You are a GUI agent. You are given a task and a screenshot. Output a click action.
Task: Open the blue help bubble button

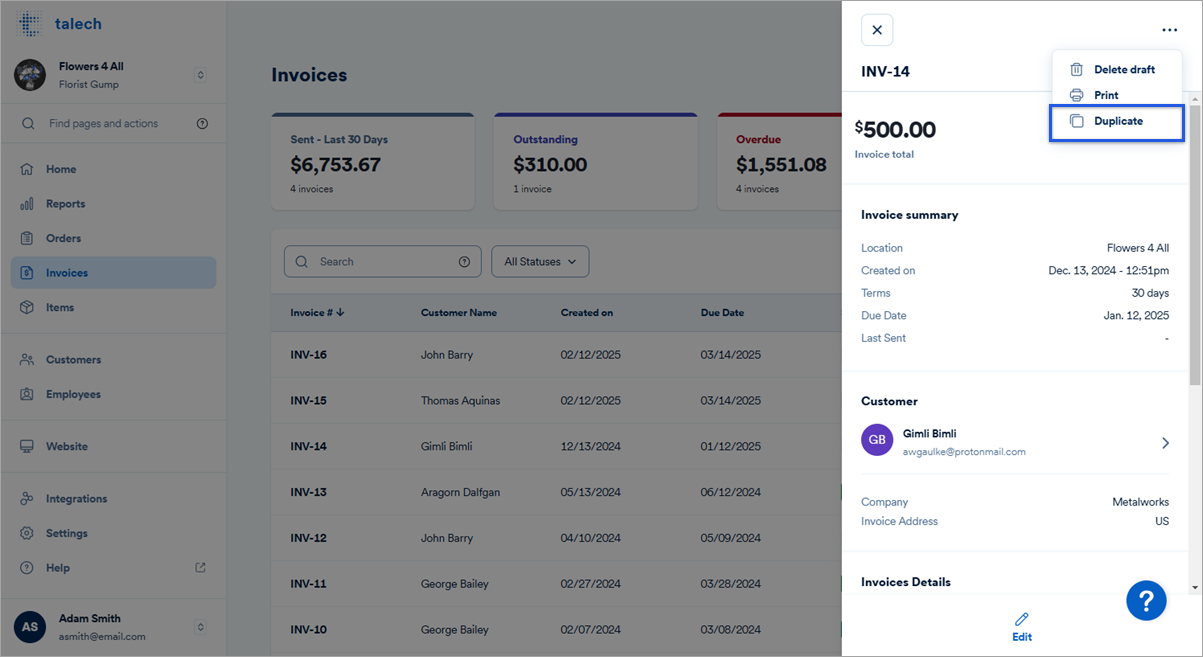[1146, 600]
